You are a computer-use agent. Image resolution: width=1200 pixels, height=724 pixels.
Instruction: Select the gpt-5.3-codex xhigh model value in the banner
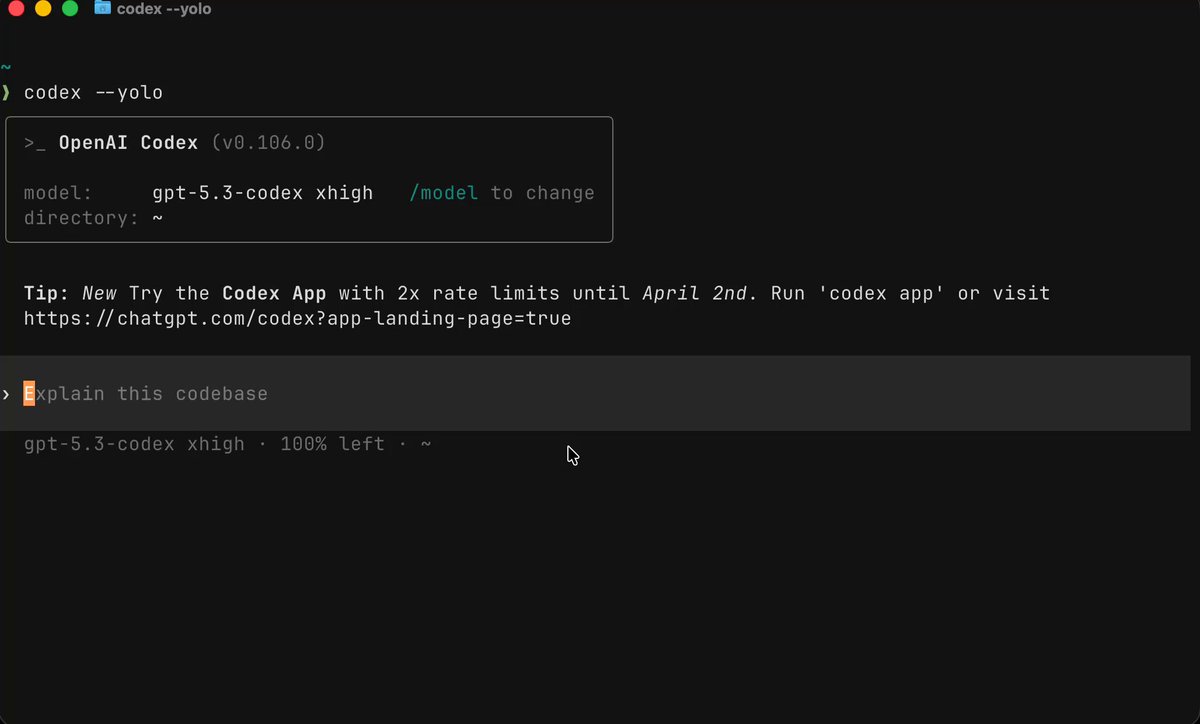(x=263, y=193)
